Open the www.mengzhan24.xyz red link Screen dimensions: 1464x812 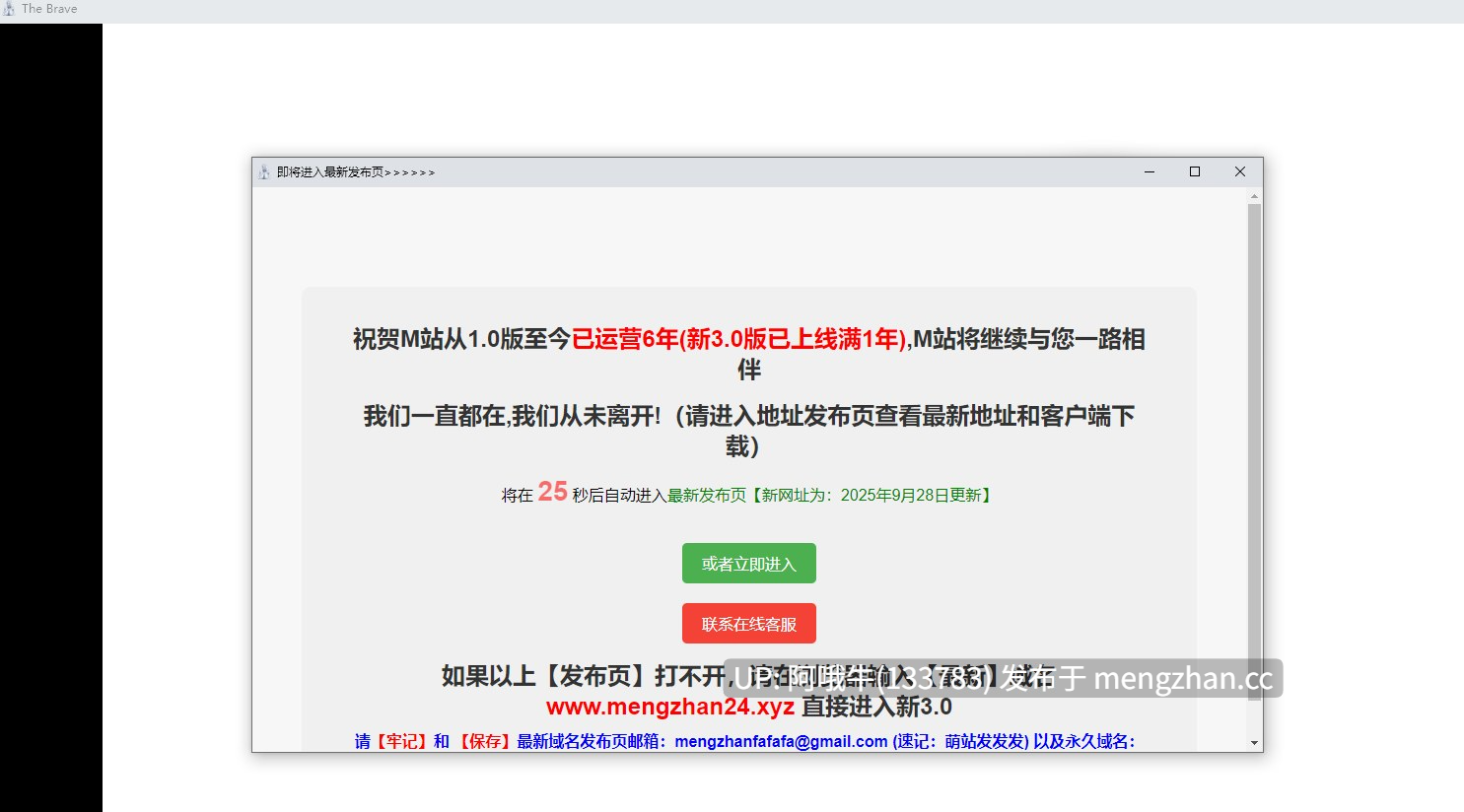(x=670, y=708)
